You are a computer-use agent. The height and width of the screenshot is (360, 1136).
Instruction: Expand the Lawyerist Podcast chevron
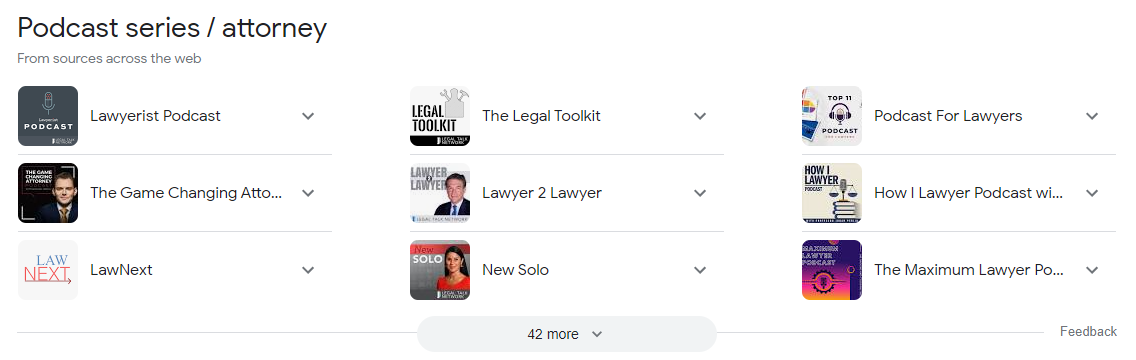[308, 116]
